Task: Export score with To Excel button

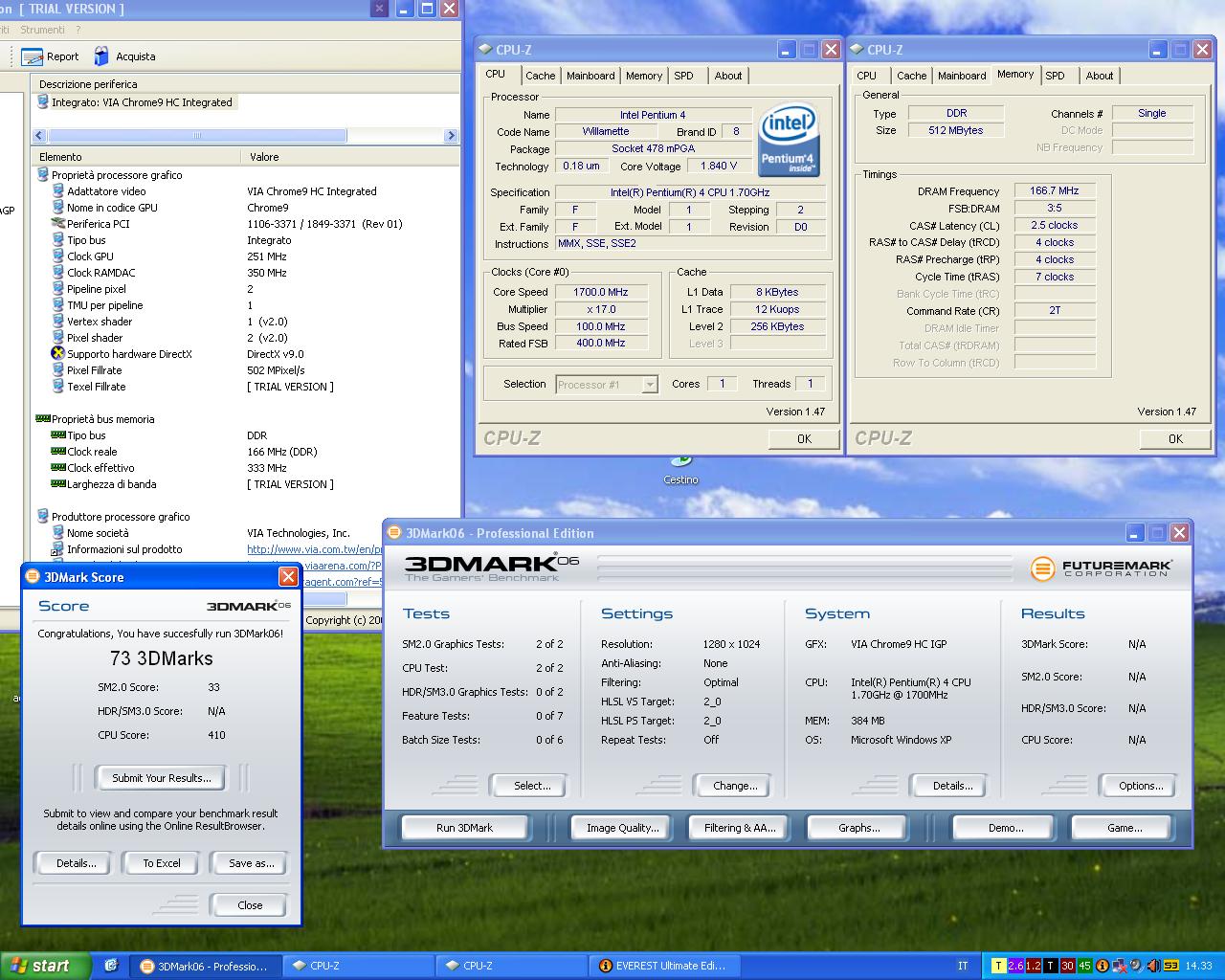Action: coord(161,863)
